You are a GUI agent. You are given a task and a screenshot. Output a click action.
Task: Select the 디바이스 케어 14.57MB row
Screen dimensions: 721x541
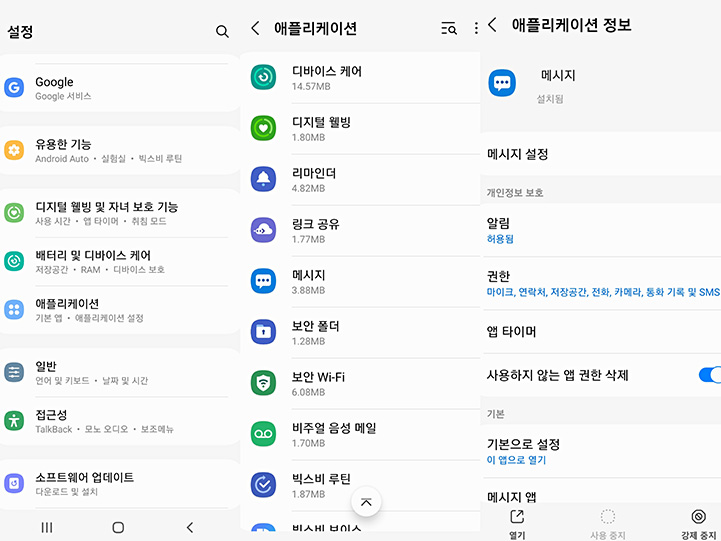(x=360, y=77)
